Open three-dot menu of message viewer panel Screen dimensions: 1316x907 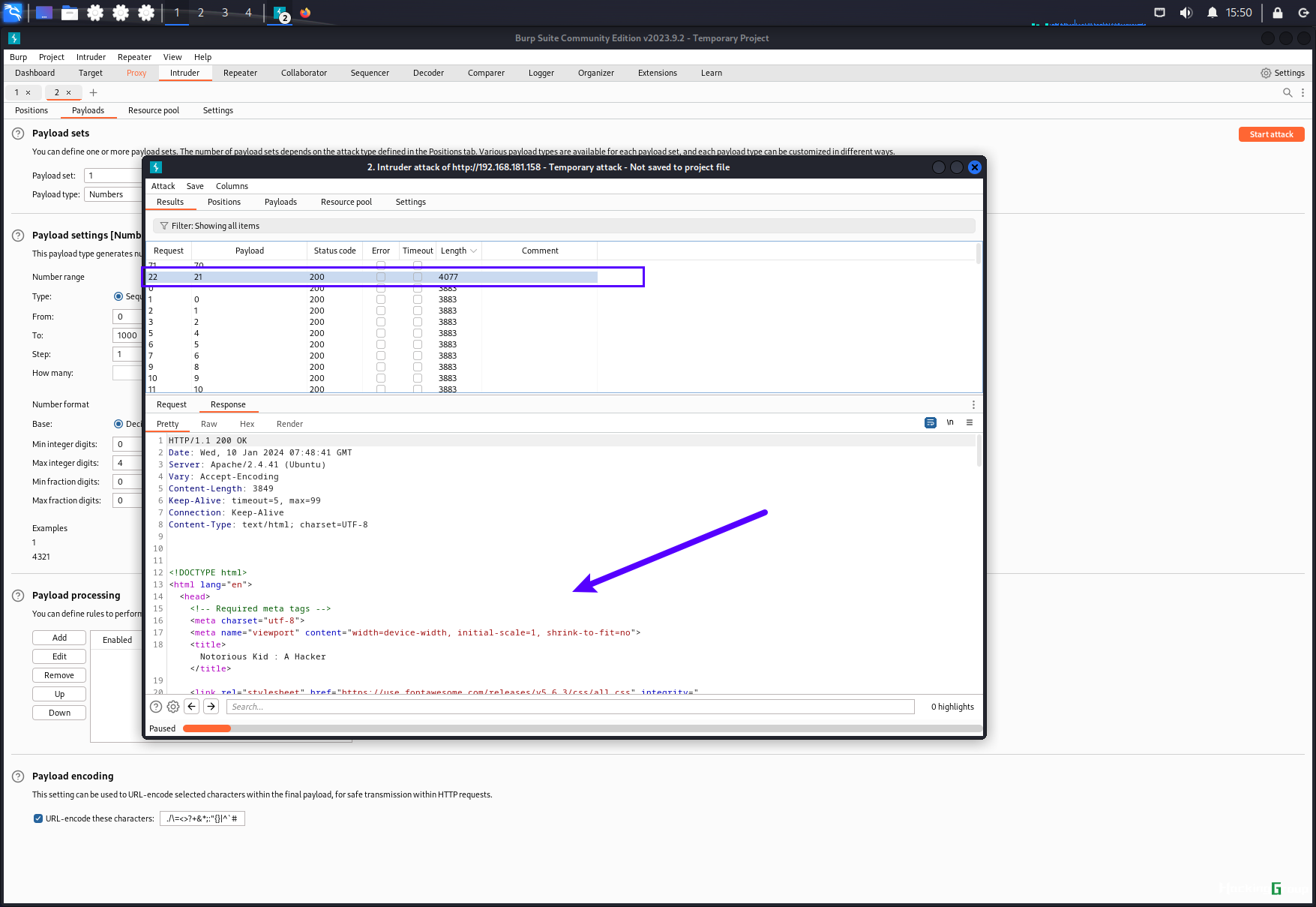coord(973,404)
